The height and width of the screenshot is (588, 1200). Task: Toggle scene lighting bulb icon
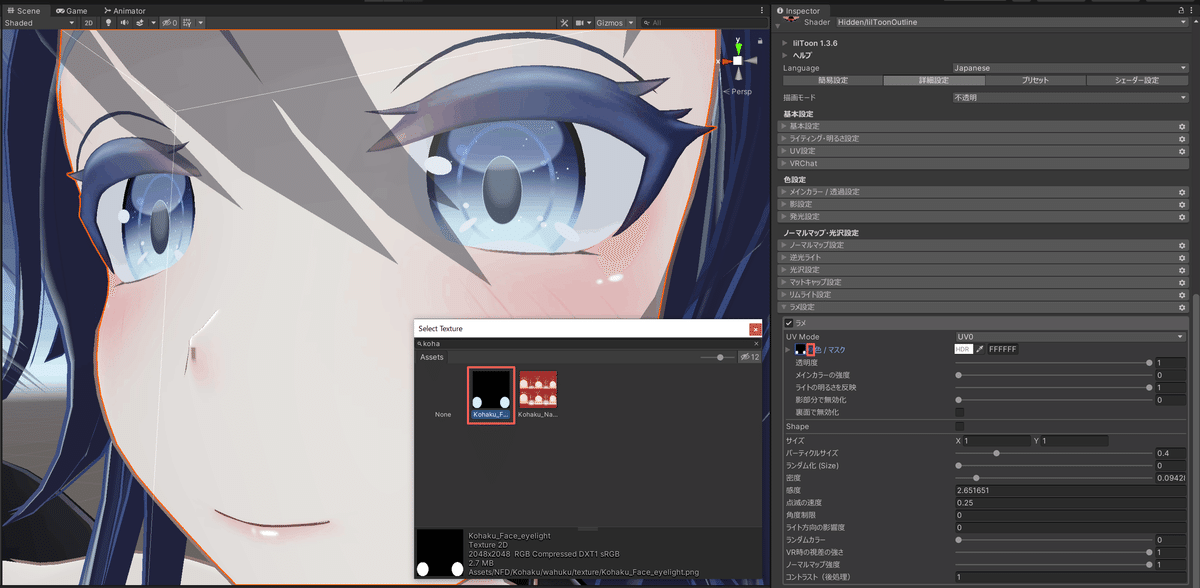108,22
